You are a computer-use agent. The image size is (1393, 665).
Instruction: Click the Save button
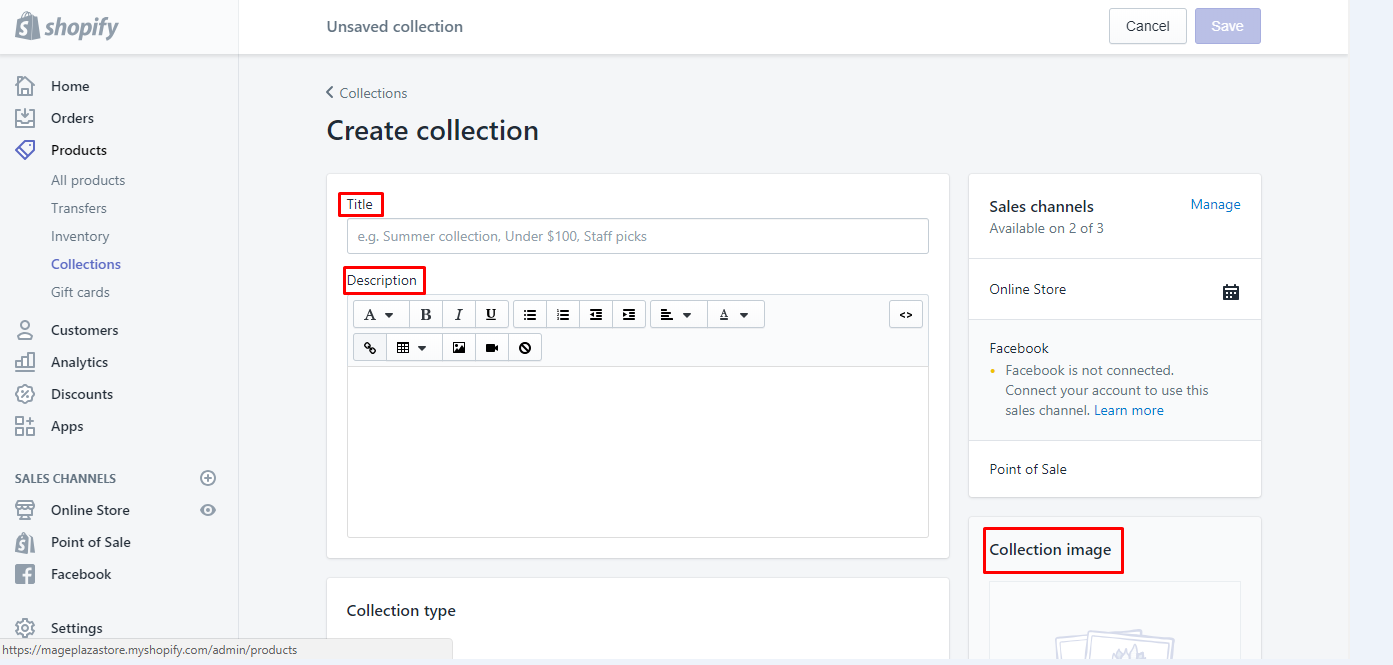pos(1228,26)
